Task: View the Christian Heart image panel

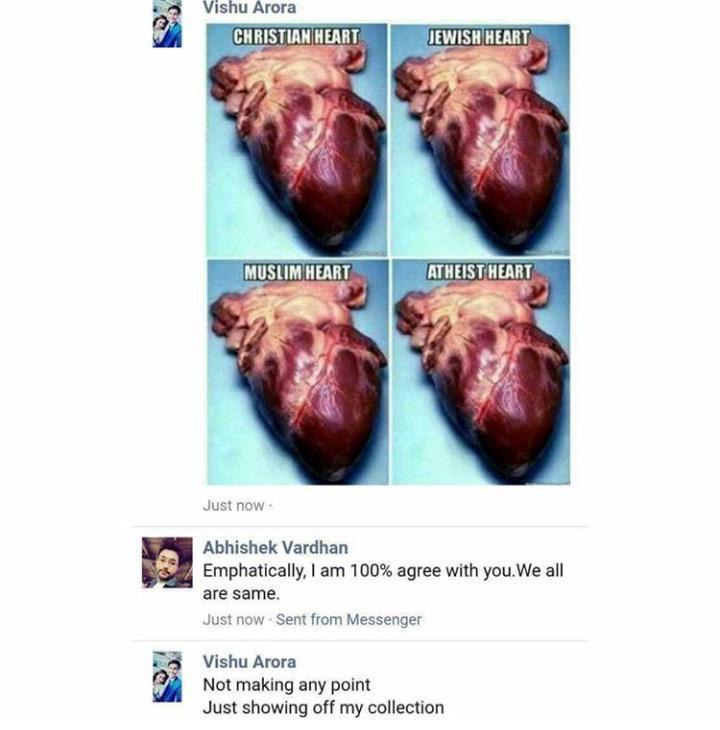Action: pos(297,140)
